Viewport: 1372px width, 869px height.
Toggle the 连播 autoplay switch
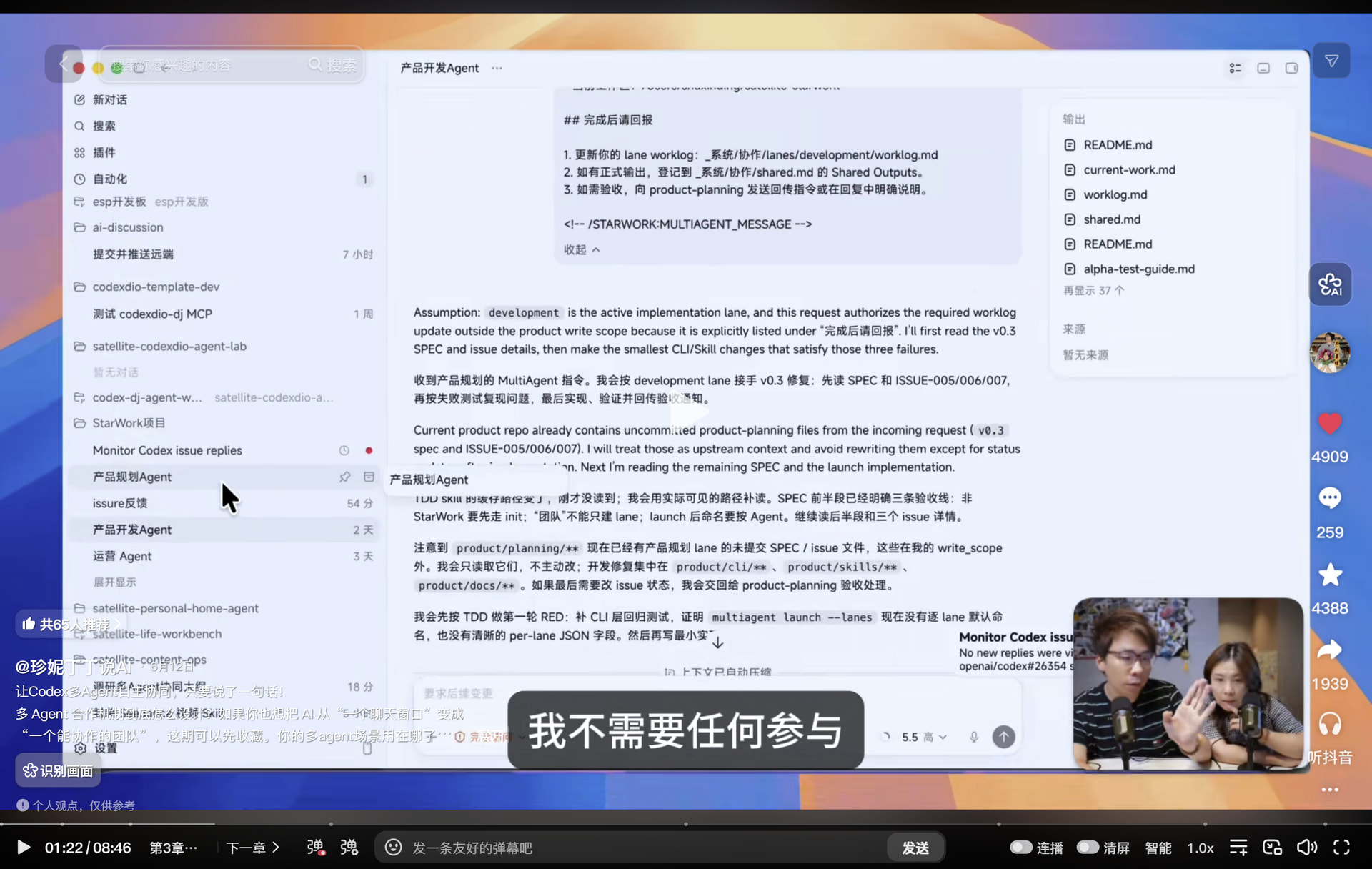coord(1021,848)
